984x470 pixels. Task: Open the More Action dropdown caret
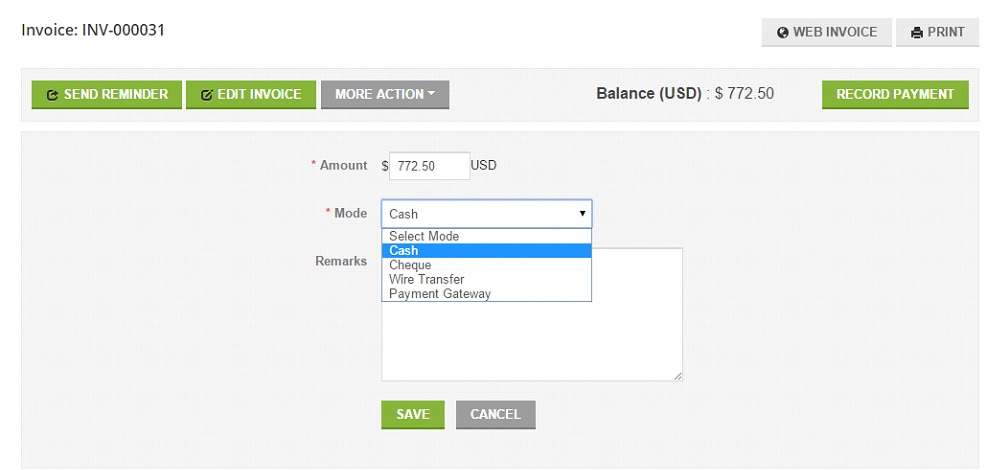click(x=431, y=94)
